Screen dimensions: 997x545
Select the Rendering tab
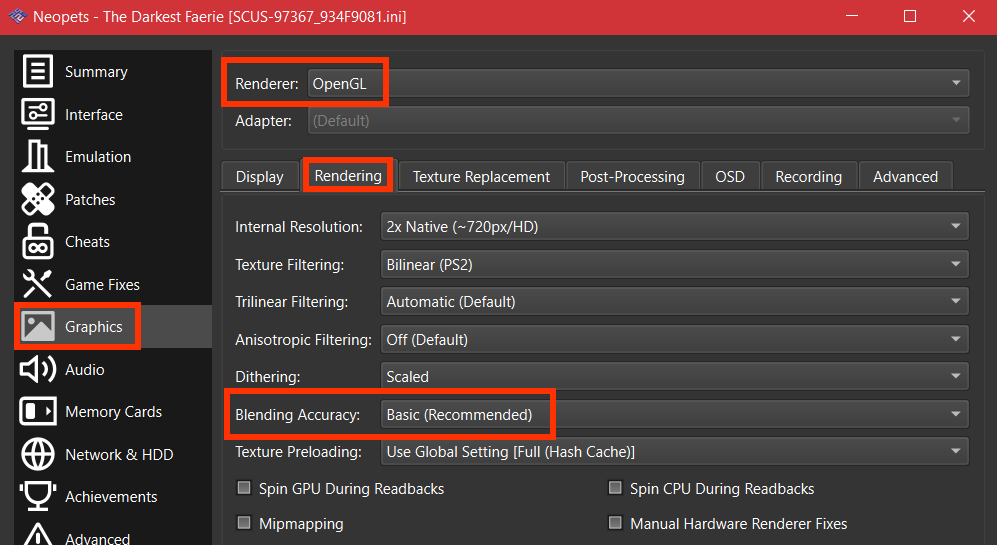tap(348, 176)
